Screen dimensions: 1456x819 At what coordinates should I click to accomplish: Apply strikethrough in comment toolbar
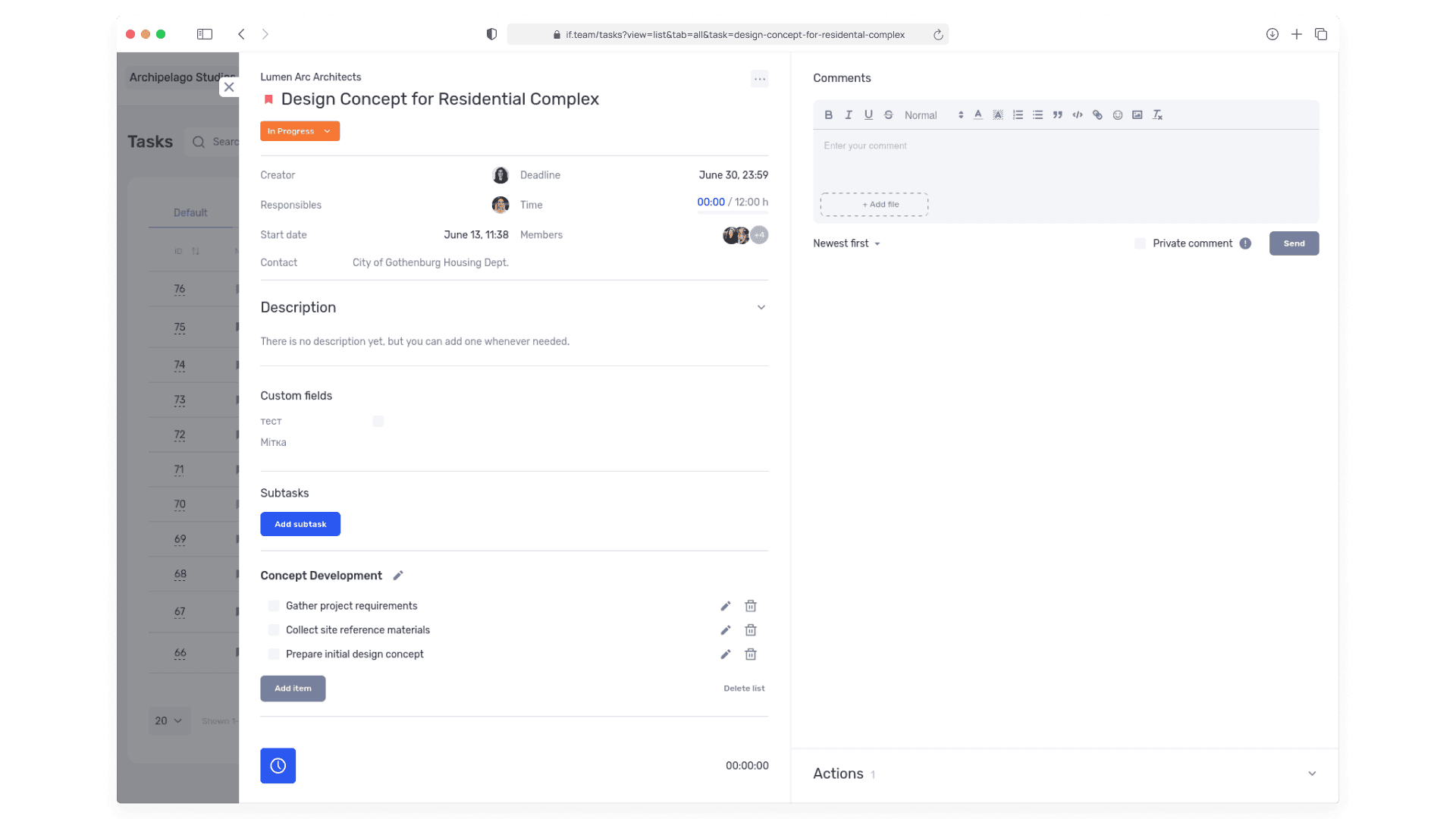point(889,115)
